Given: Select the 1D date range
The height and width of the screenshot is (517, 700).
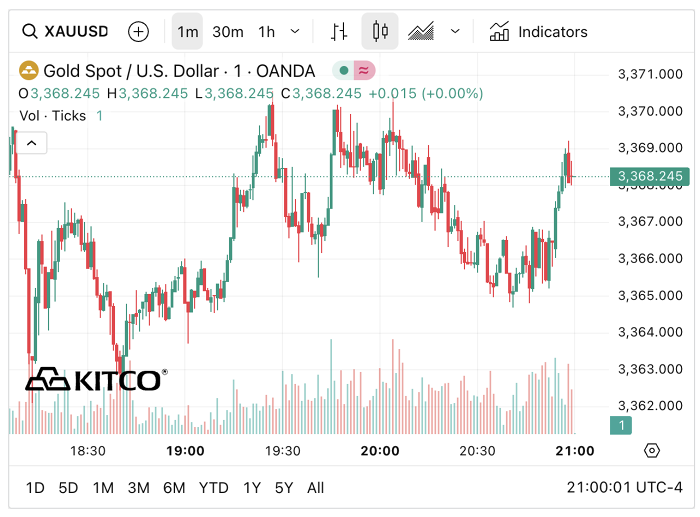Looking at the screenshot, I should click(x=35, y=488).
